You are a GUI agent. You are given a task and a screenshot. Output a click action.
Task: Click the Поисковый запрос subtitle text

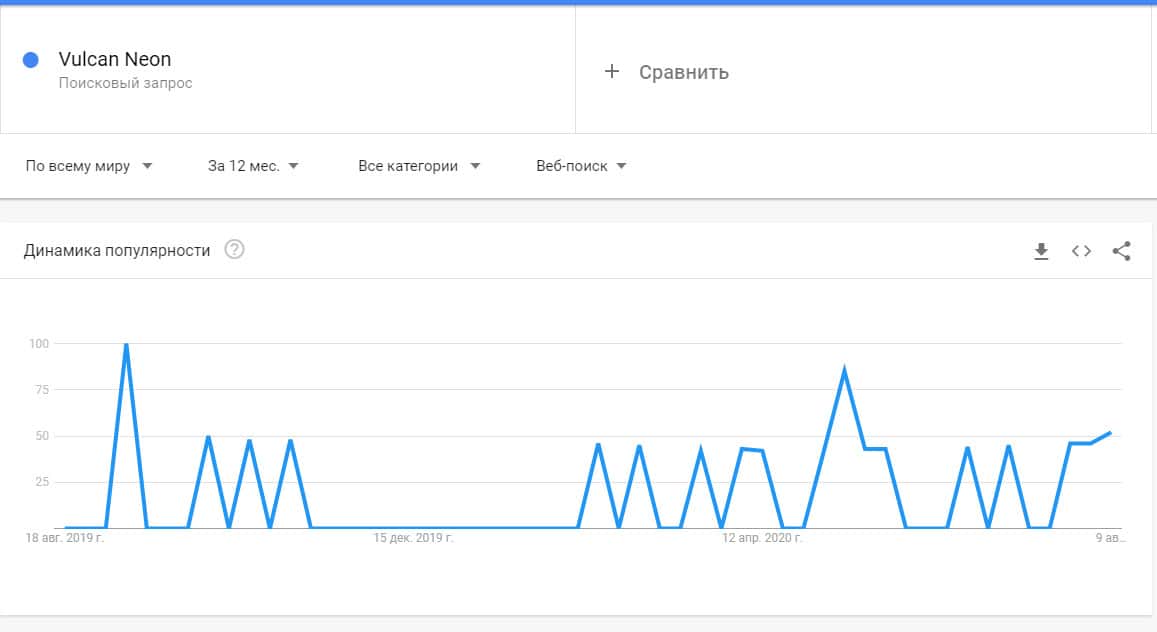point(125,84)
